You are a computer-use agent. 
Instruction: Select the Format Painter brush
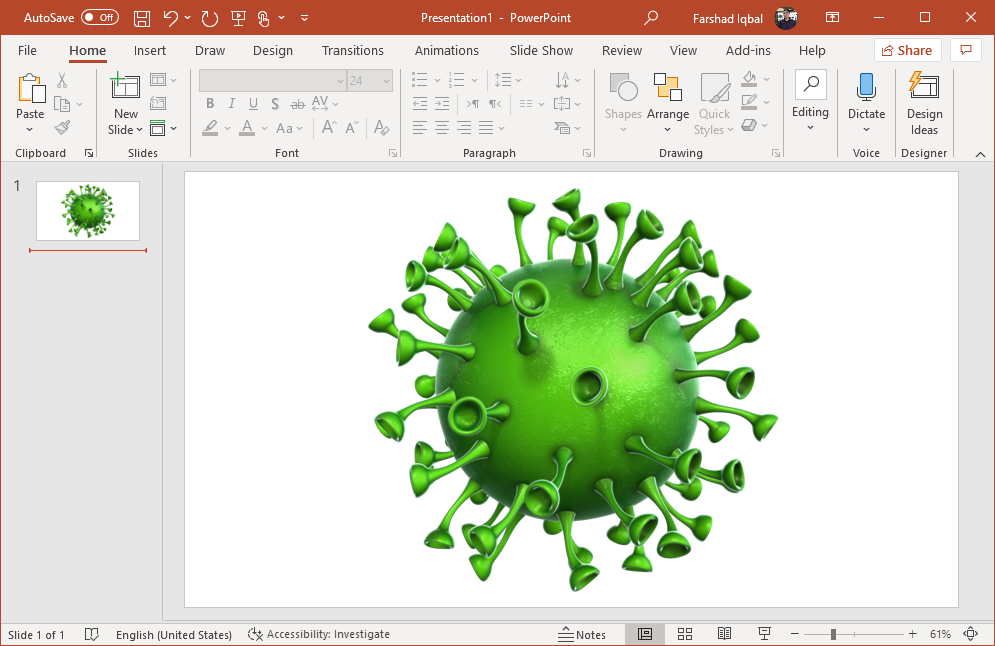[x=62, y=128]
